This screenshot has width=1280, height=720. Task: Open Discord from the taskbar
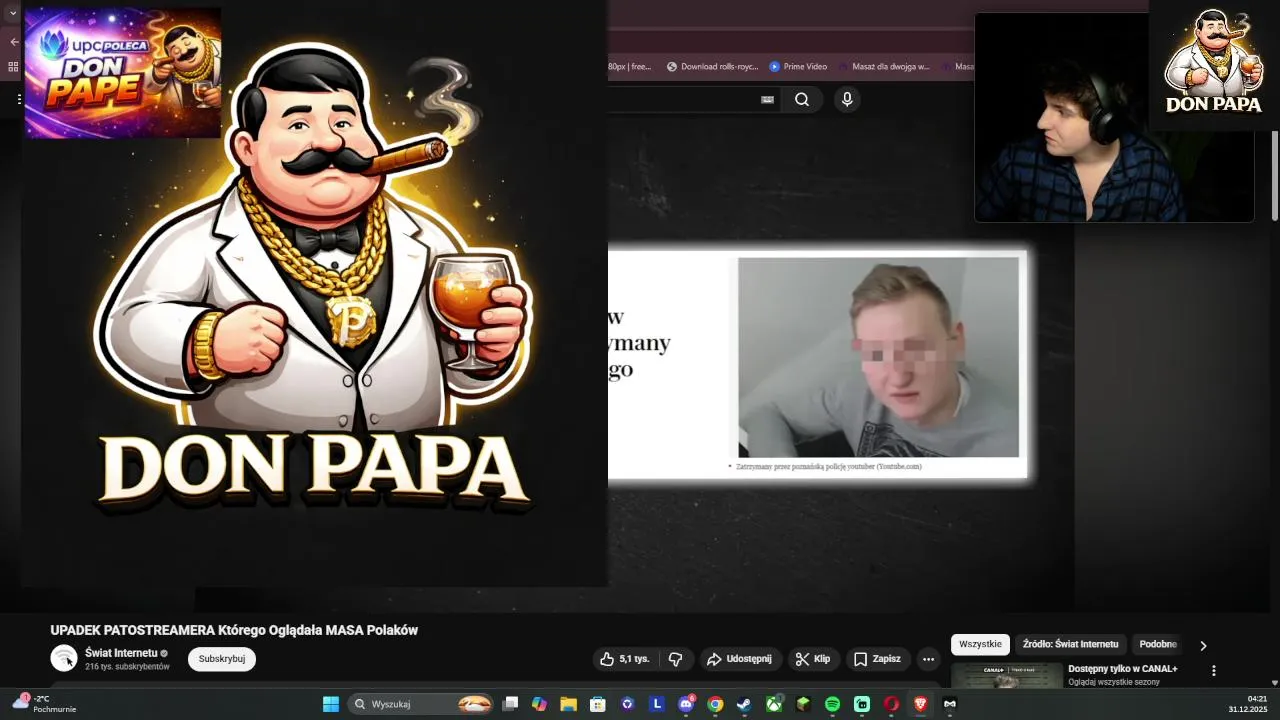tap(686, 704)
